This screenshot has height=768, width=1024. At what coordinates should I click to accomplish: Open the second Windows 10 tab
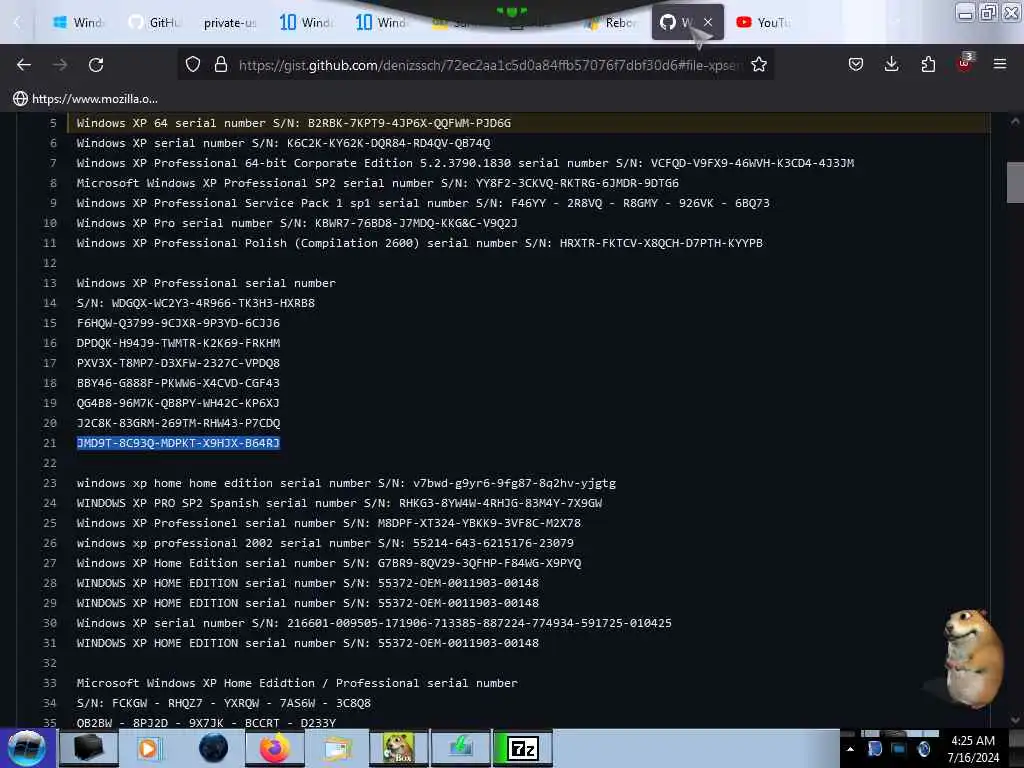381,22
